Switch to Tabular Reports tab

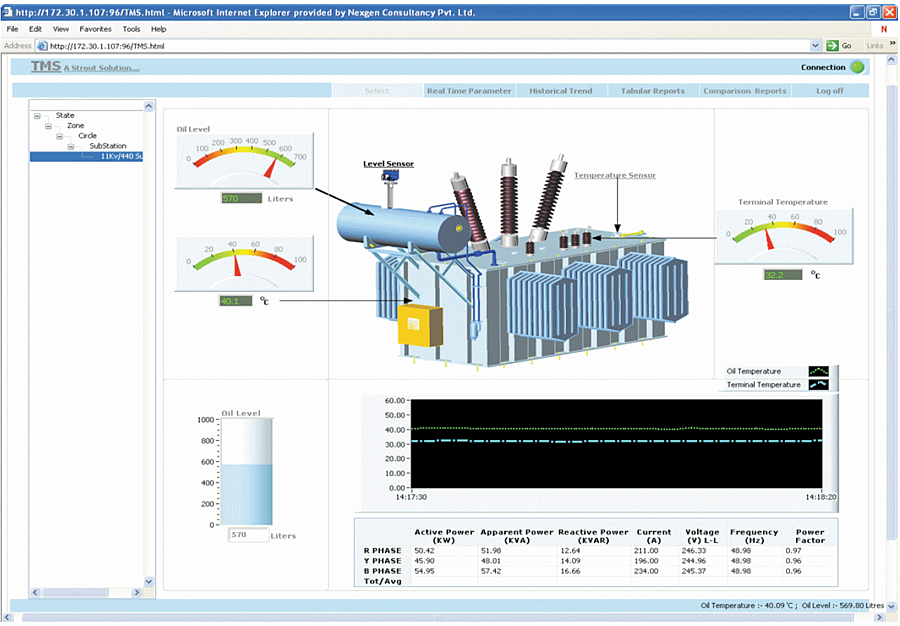(x=652, y=91)
